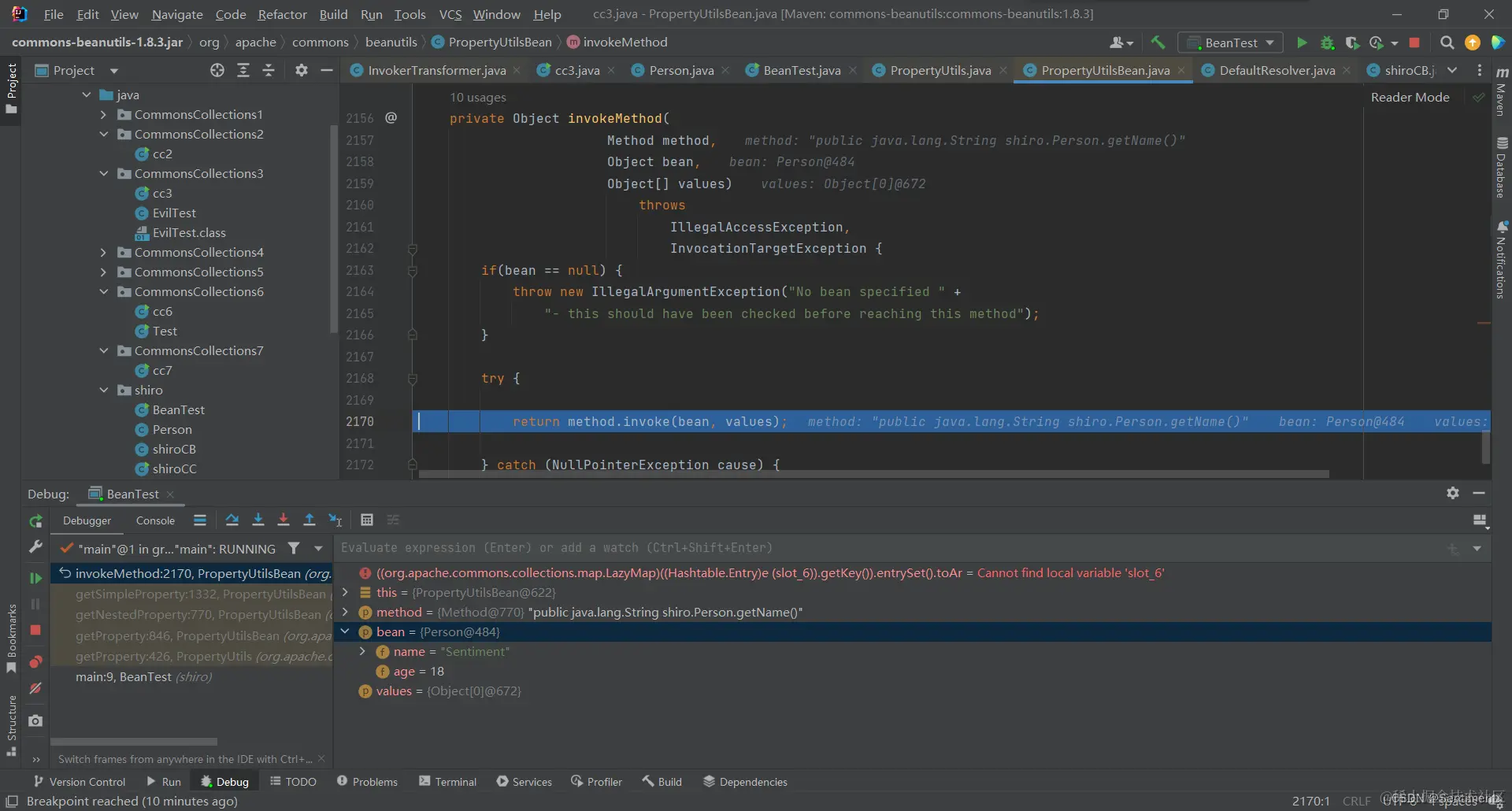This screenshot has height=811, width=1512.
Task: Expand the method variable node
Action: click(345, 612)
